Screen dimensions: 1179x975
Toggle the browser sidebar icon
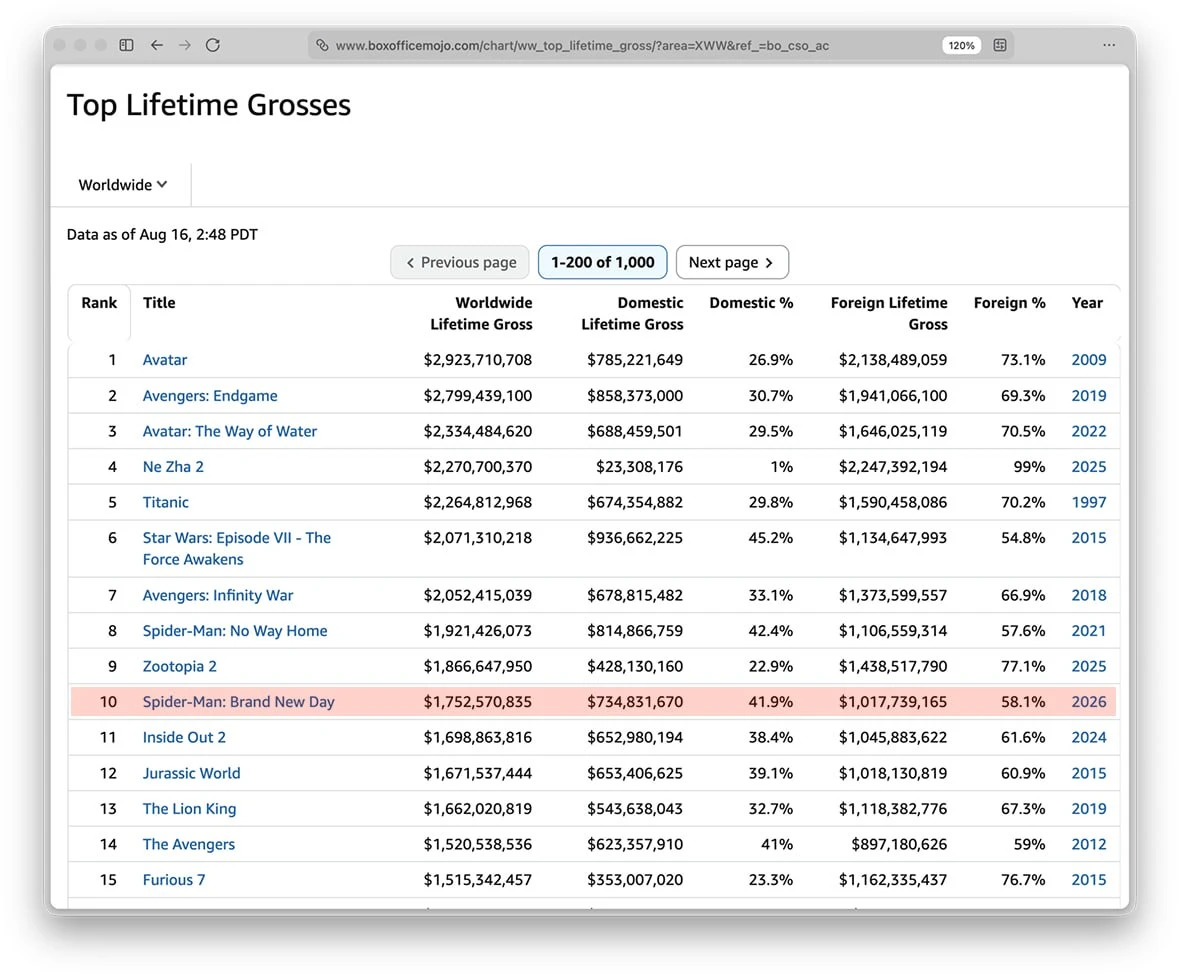(x=126, y=45)
